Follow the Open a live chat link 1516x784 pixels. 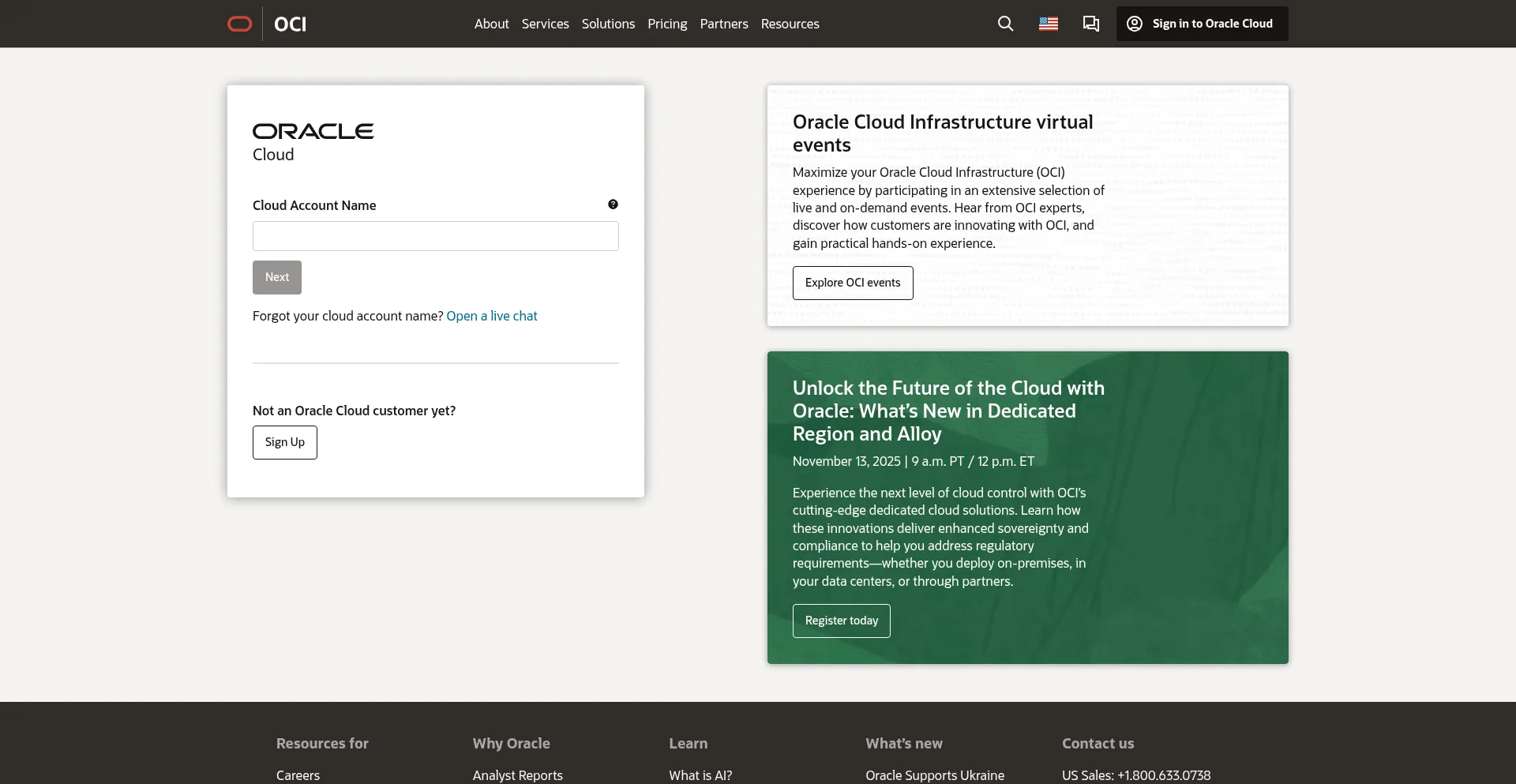491,316
